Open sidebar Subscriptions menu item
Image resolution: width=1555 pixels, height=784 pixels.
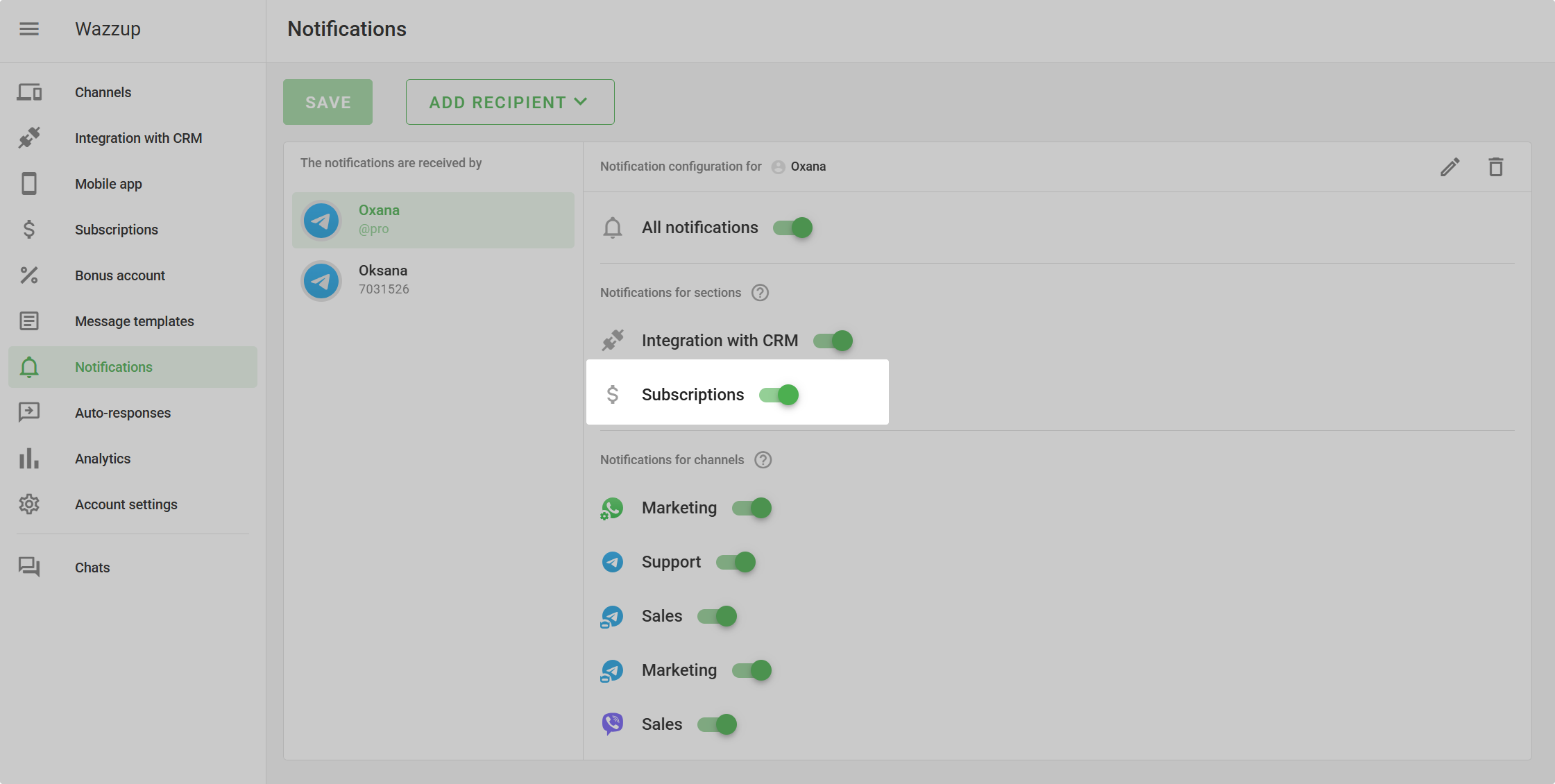(x=133, y=230)
